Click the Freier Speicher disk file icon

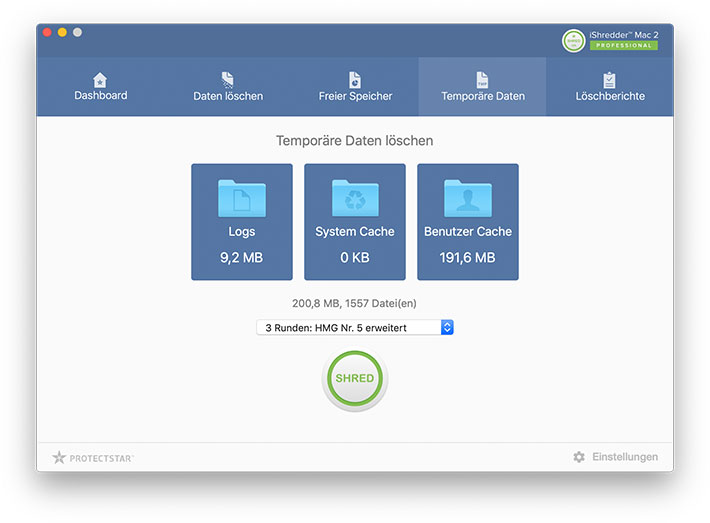point(355,80)
